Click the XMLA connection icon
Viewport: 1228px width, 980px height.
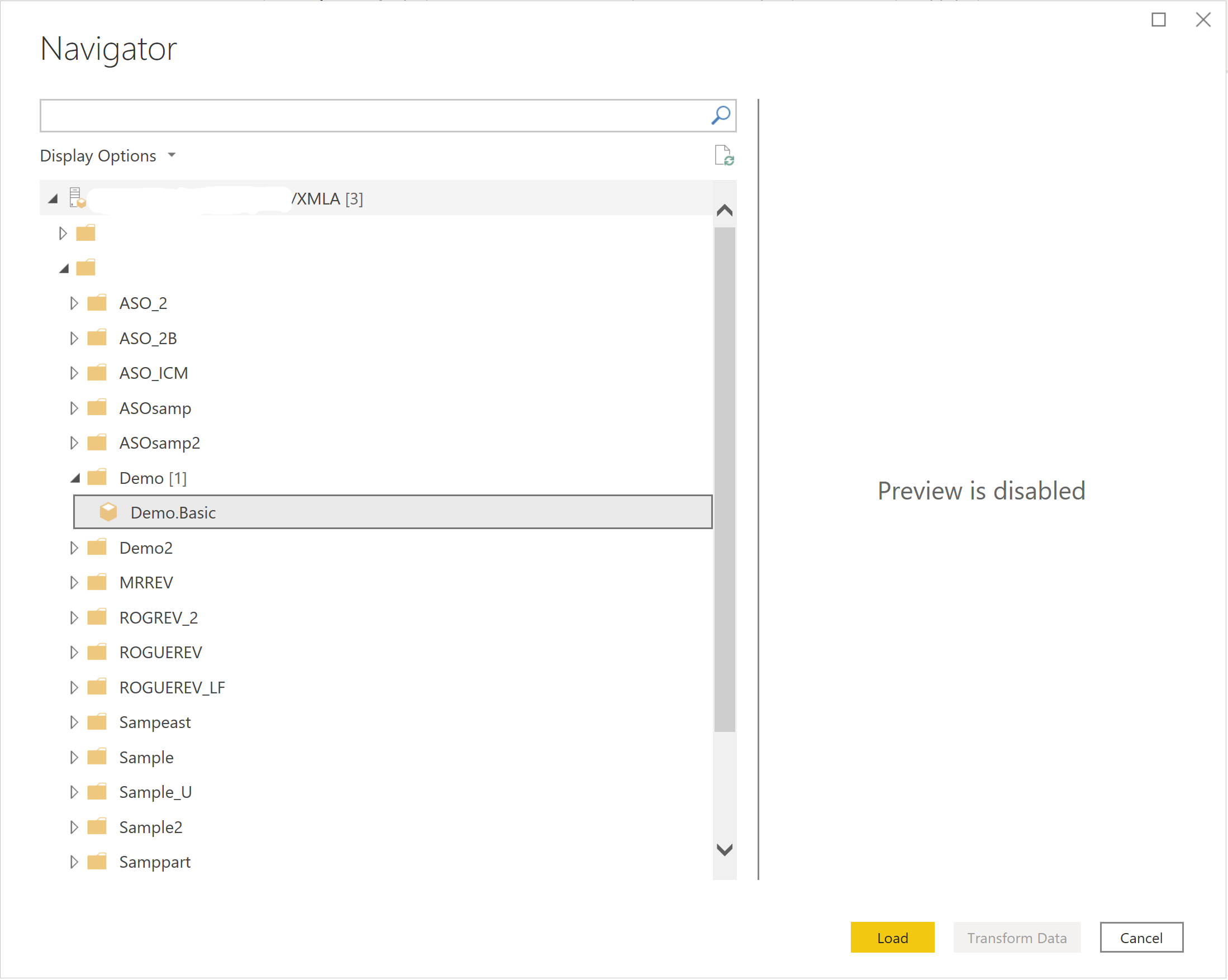click(79, 197)
